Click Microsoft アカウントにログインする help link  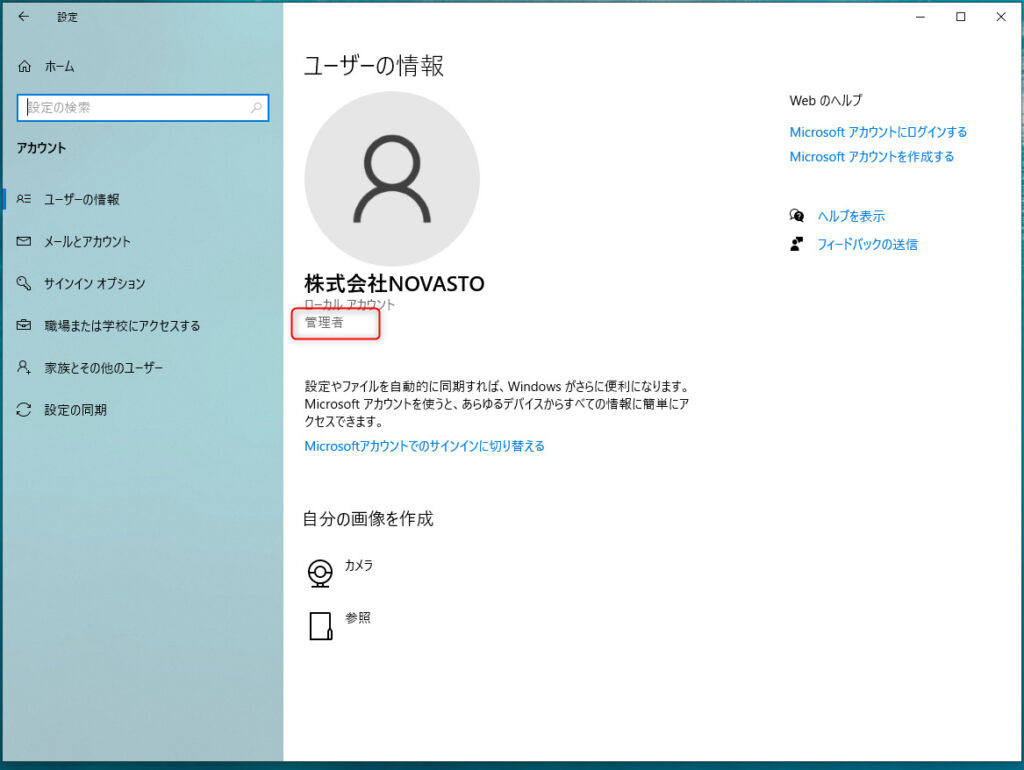click(x=878, y=132)
